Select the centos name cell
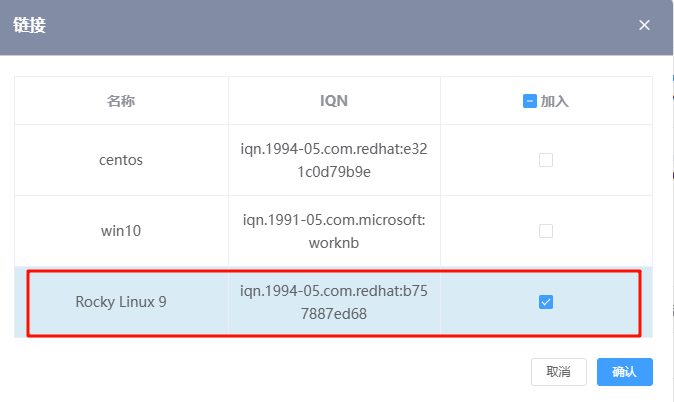The width and height of the screenshot is (674, 402). 121,159
